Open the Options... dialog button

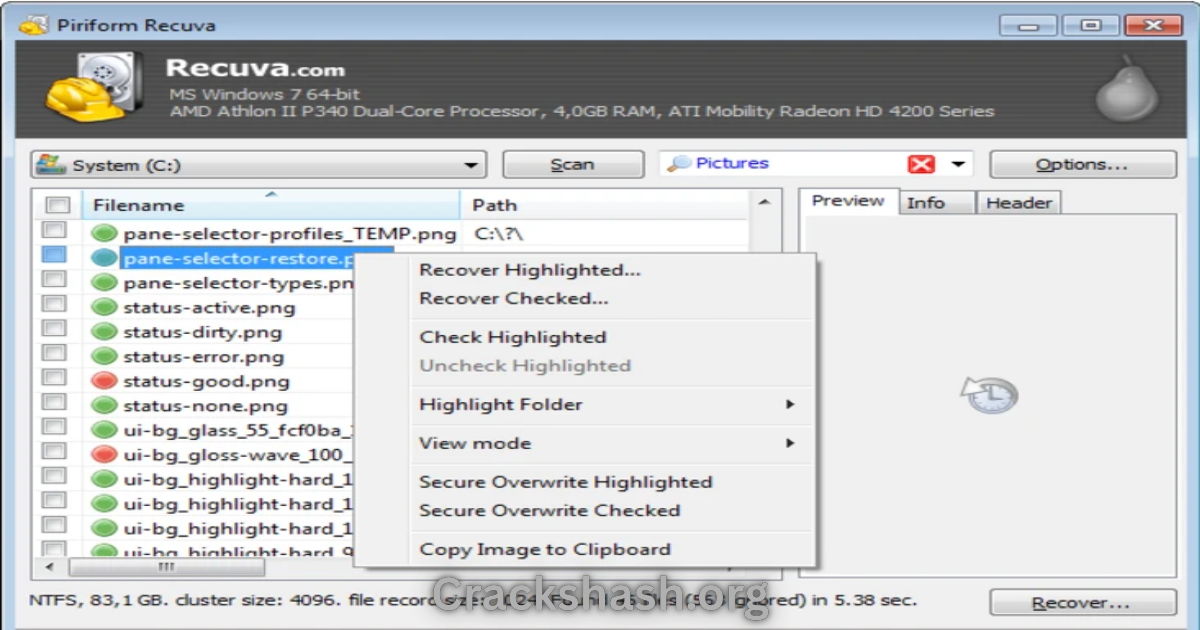point(1082,165)
